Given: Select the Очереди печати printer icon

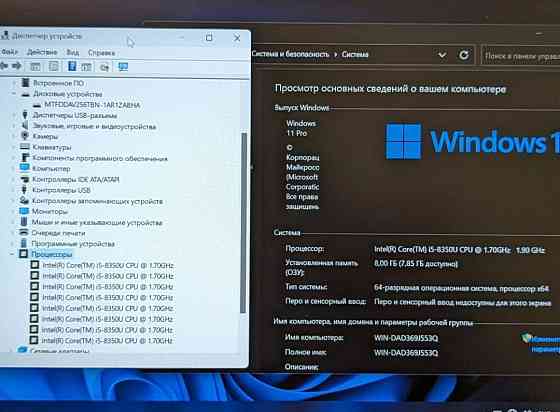Looking at the screenshot, I should click(x=24, y=232).
